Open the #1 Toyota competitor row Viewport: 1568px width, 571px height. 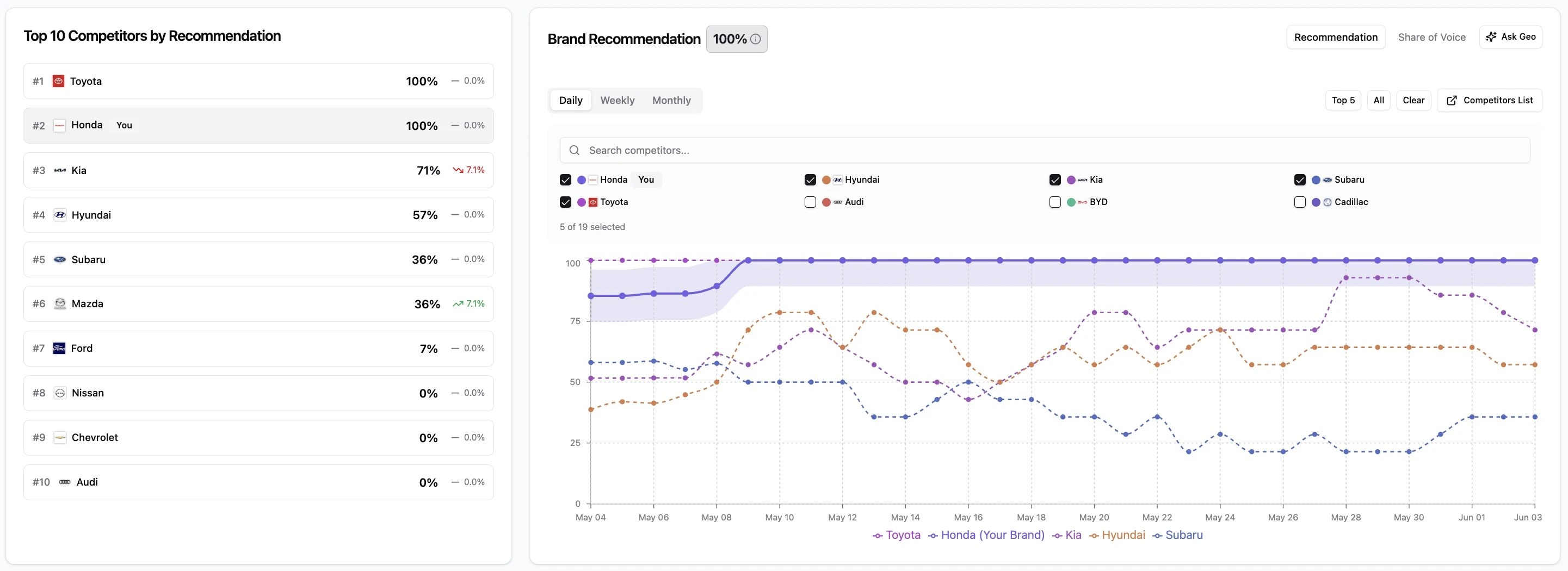[x=258, y=81]
